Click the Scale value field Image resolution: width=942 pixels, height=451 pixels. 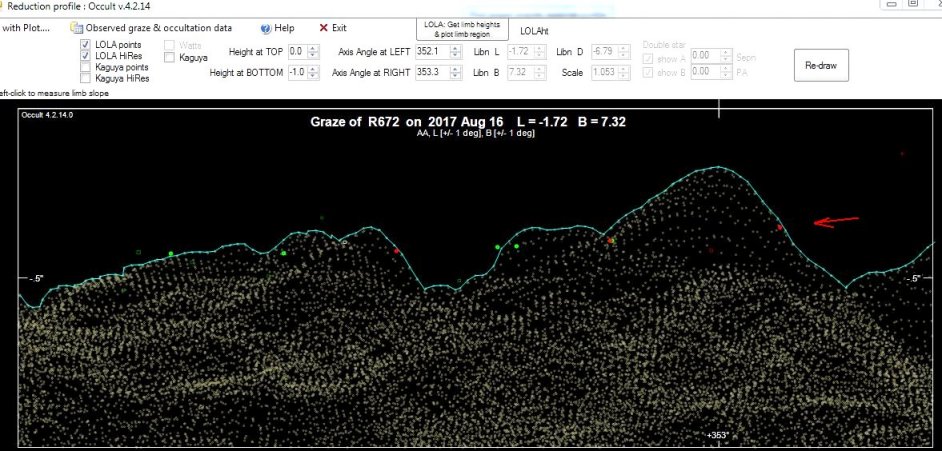tap(603, 73)
